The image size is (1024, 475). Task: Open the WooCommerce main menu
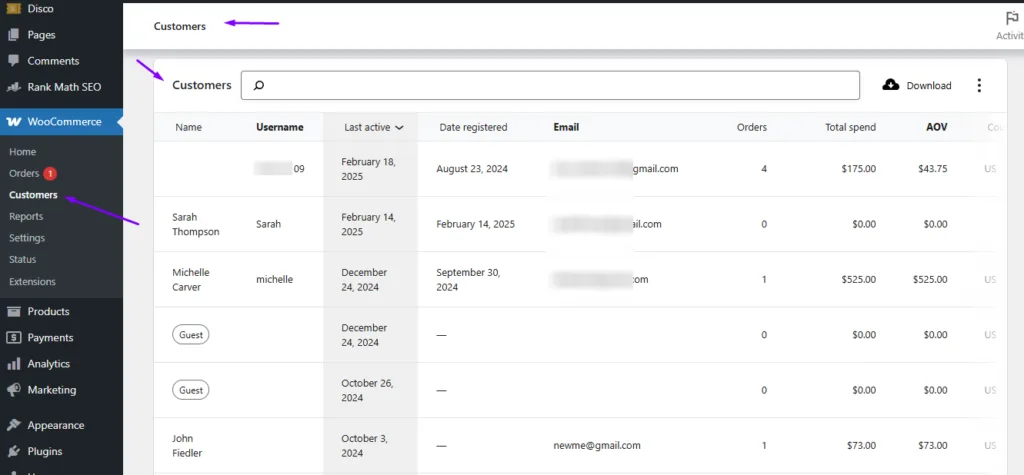pyautogui.click(x=61, y=122)
